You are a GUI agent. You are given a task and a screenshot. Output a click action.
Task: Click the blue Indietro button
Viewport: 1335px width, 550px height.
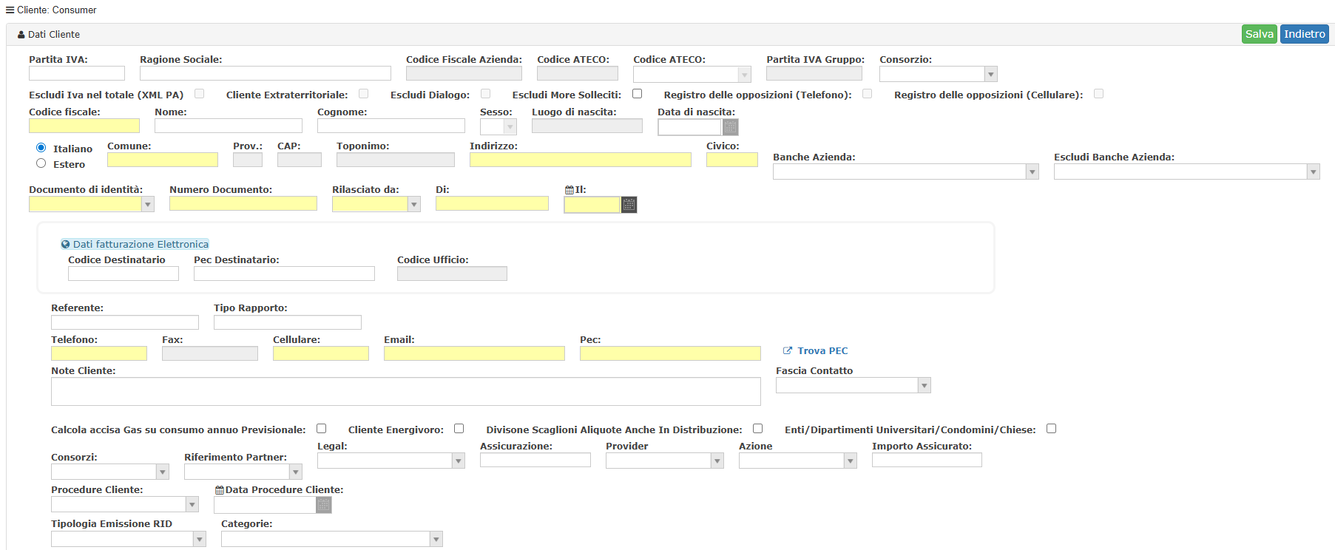tap(1304, 34)
